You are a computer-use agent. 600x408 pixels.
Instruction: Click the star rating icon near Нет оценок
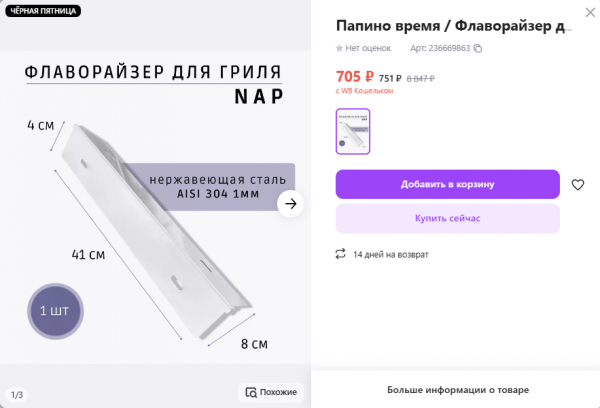(x=340, y=48)
